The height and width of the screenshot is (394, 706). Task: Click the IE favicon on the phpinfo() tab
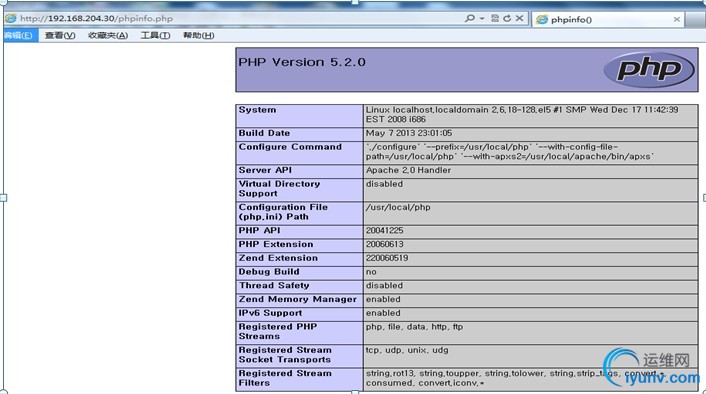(x=542, y=19)
